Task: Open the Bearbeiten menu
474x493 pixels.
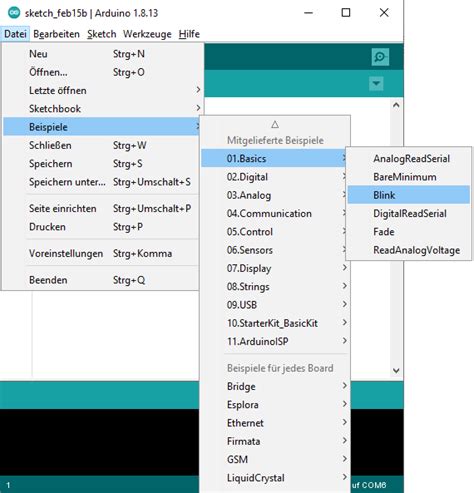Action: (x=56, y=34)
